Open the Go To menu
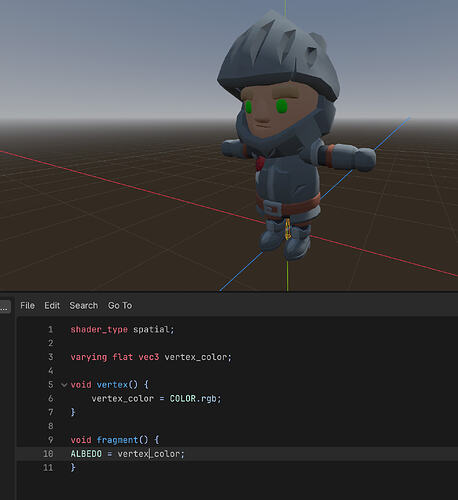458x500 pixels. [120, 305]
